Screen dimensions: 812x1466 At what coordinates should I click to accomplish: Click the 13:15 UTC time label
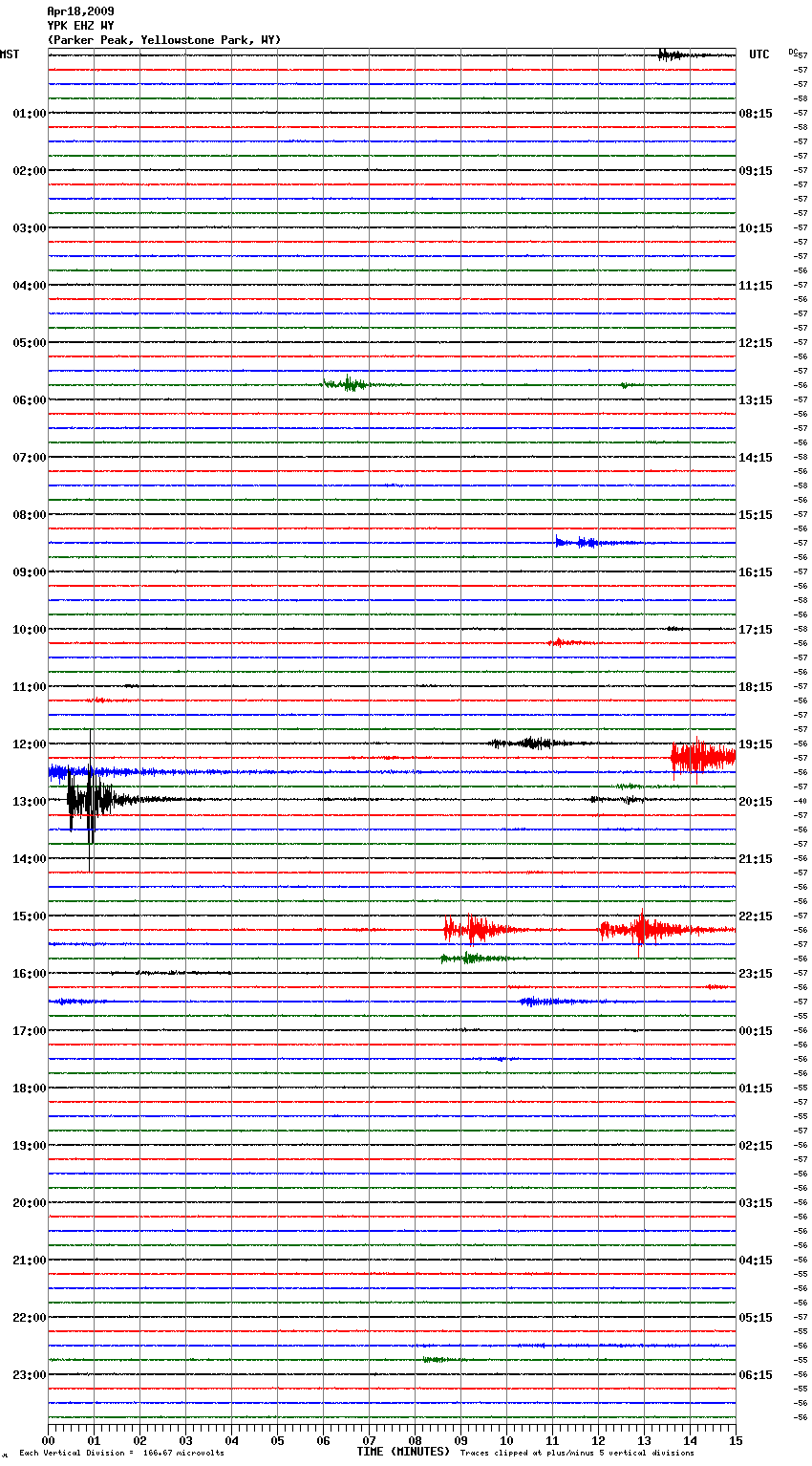756,400
